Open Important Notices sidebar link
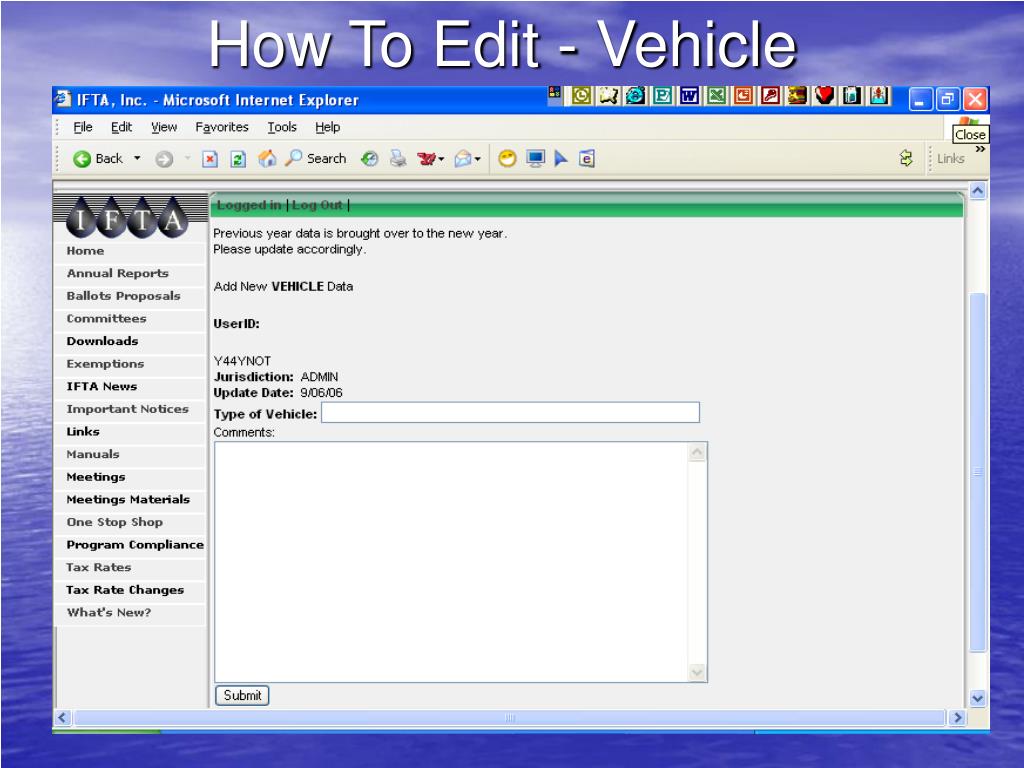 [127, 409]
